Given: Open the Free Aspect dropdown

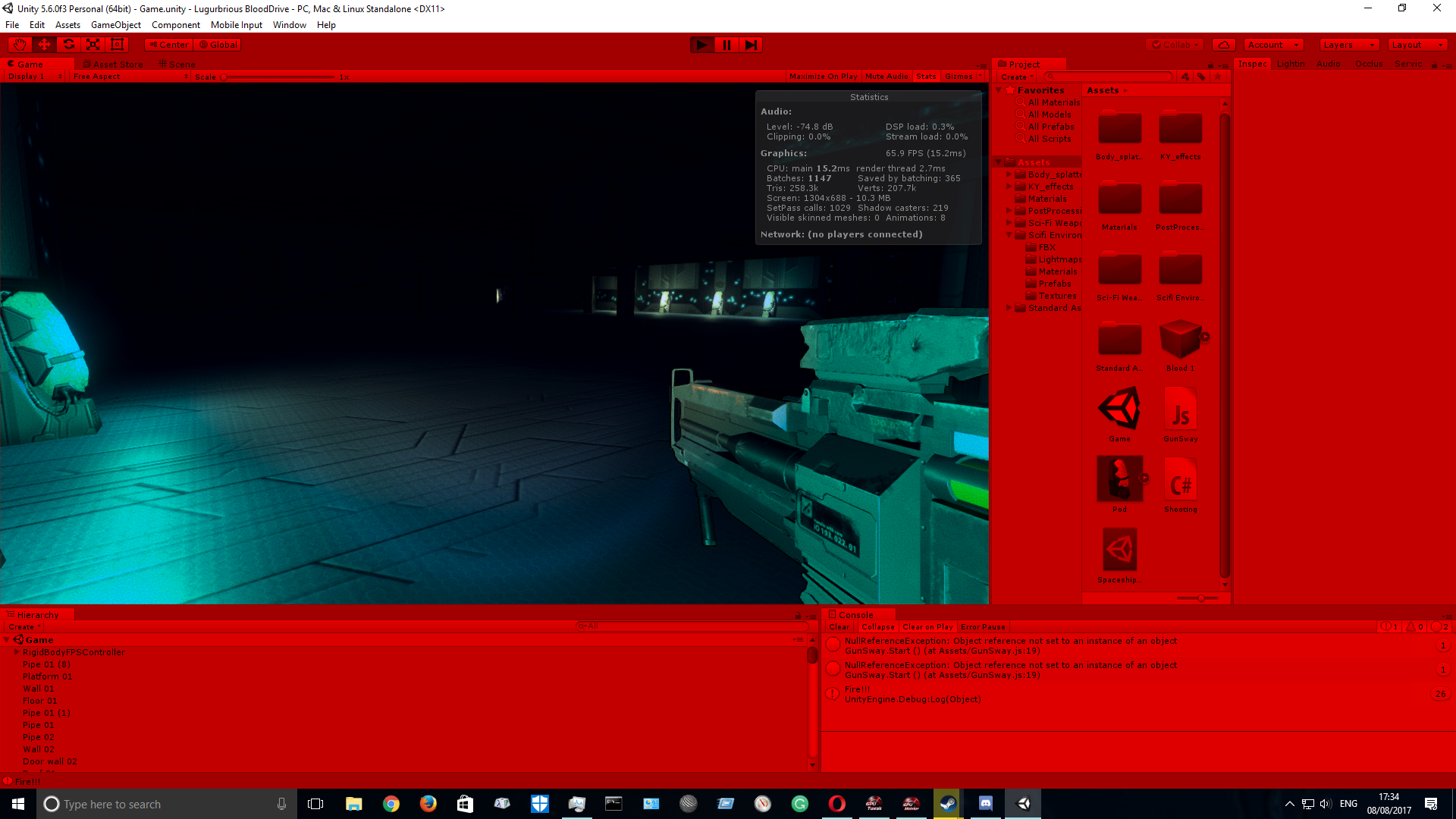Looking at the screenshot, I should click(x=130, y=77).
